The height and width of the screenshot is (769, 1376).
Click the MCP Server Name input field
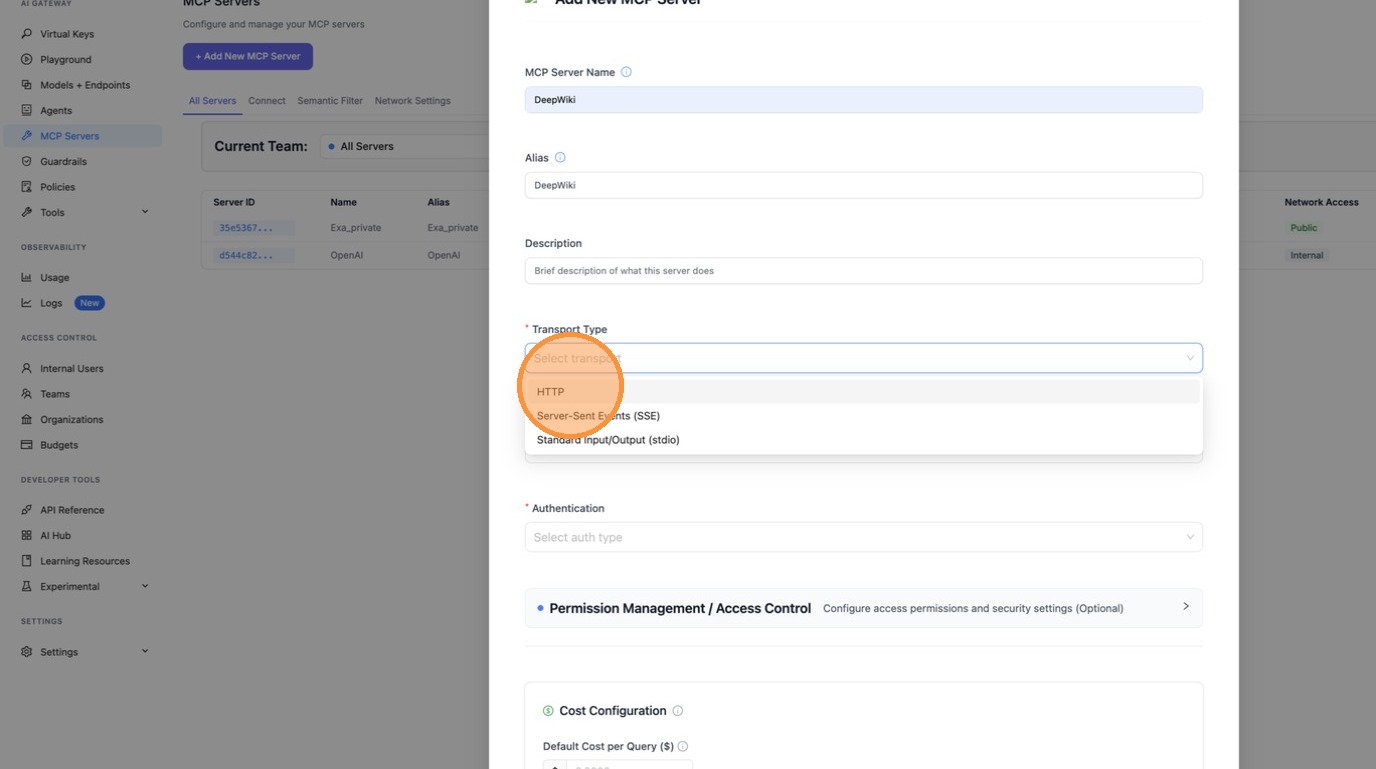click(863, 100)
